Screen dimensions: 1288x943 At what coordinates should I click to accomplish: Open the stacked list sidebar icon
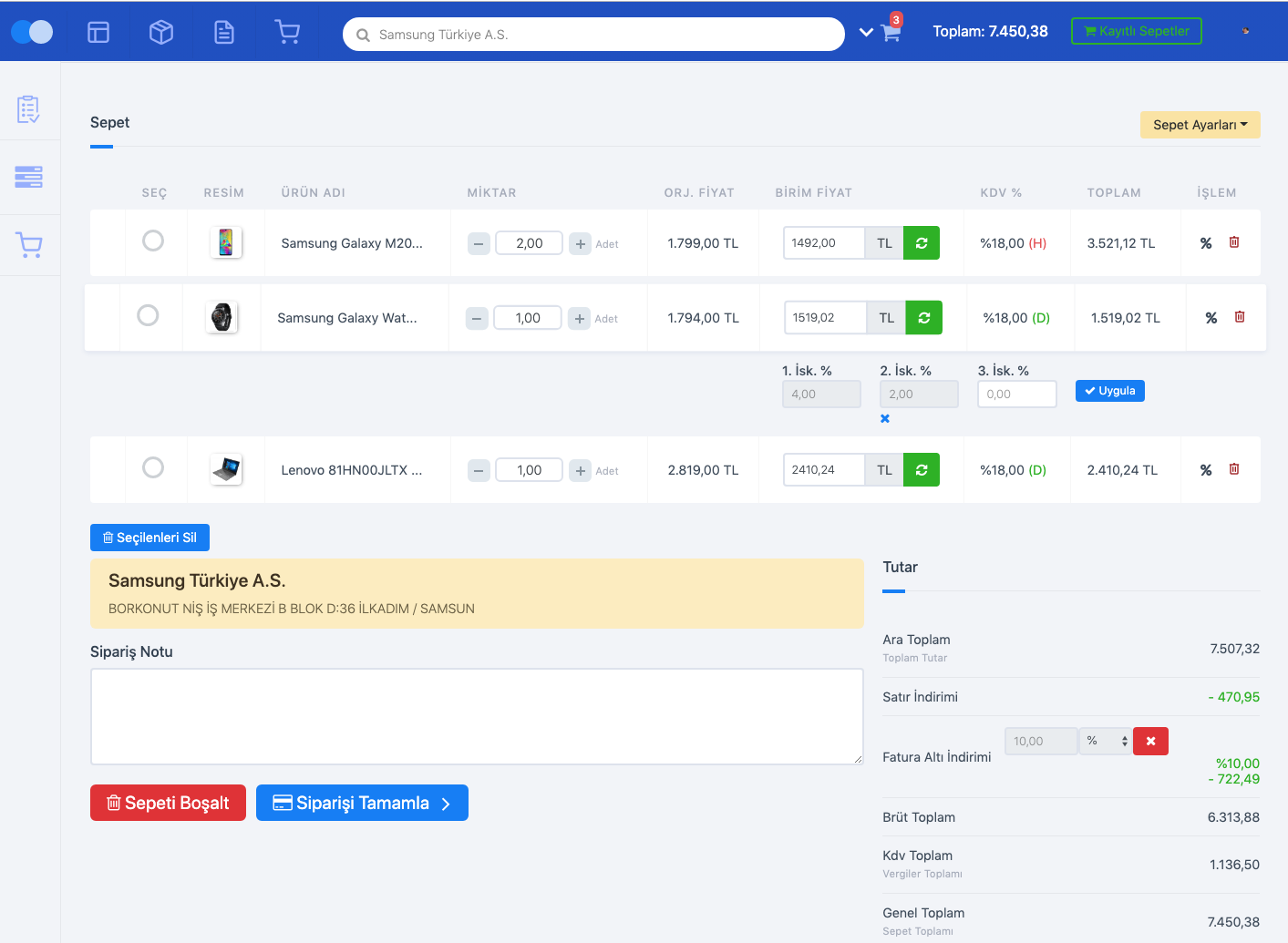pyautogui.click(x=29, y=177)
